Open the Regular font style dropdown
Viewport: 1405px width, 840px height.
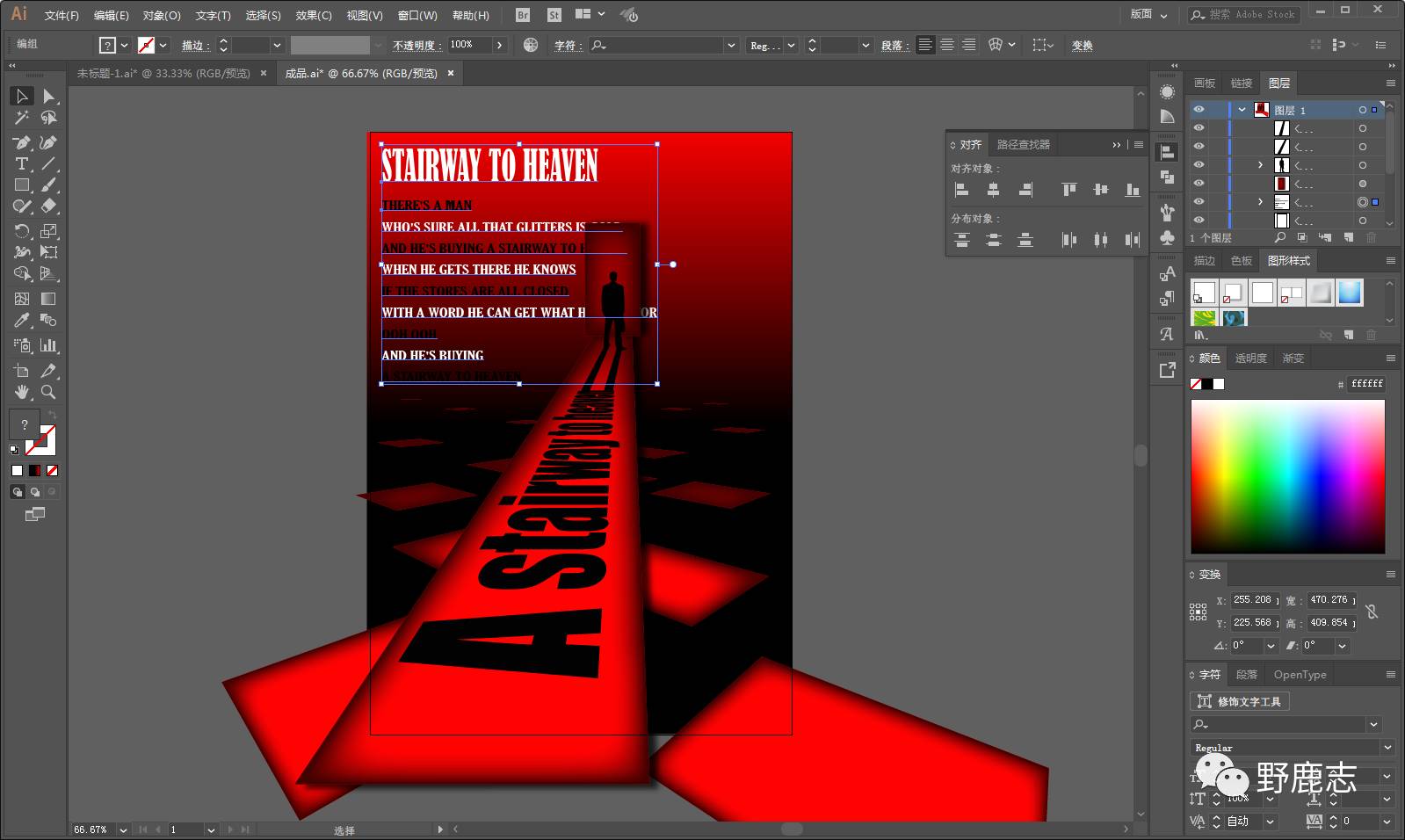click(1387, 748)
